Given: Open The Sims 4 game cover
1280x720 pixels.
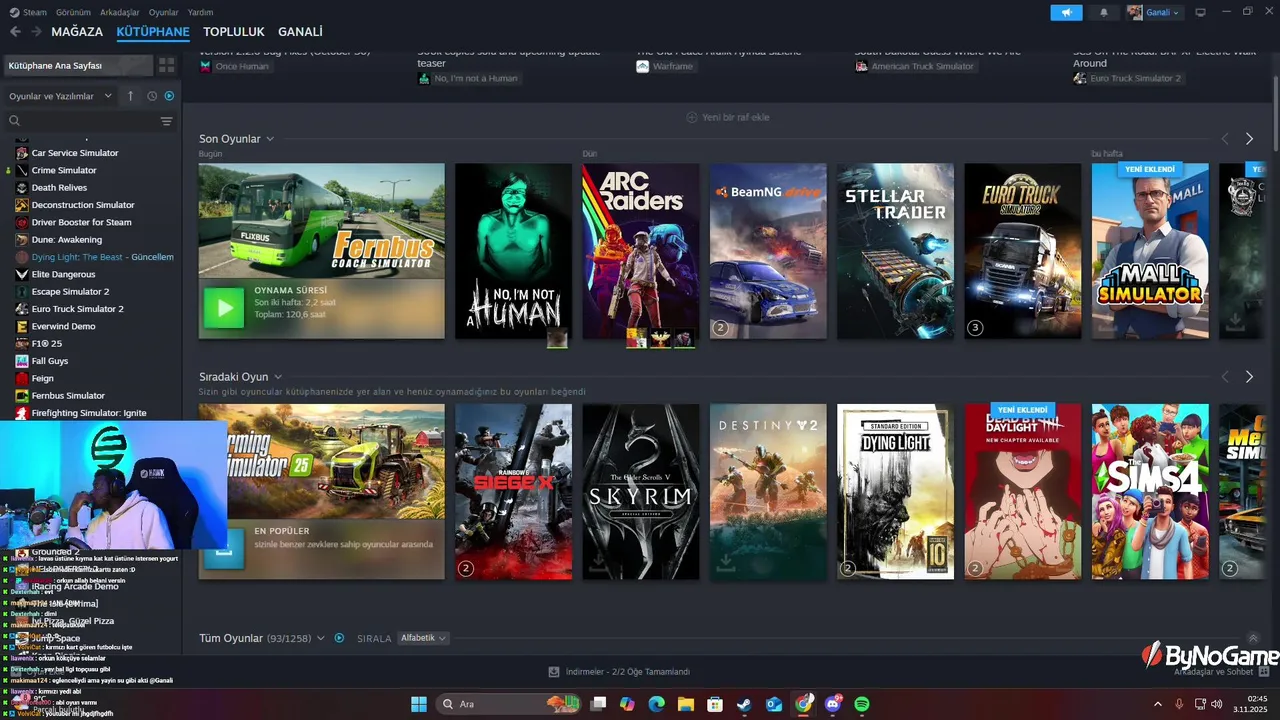Looking at the screenshot, I should (x=1150, y=491).
